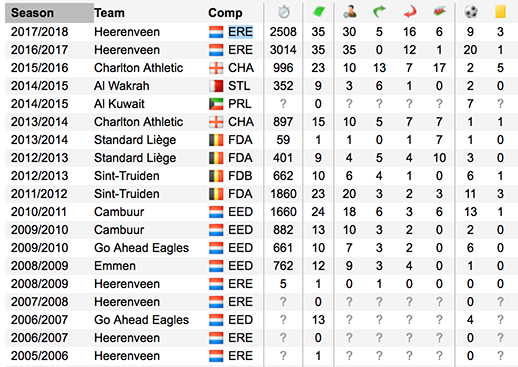Click the yellow card icon
This screenshot has width=518, height=367.
[x=500, y=12]
